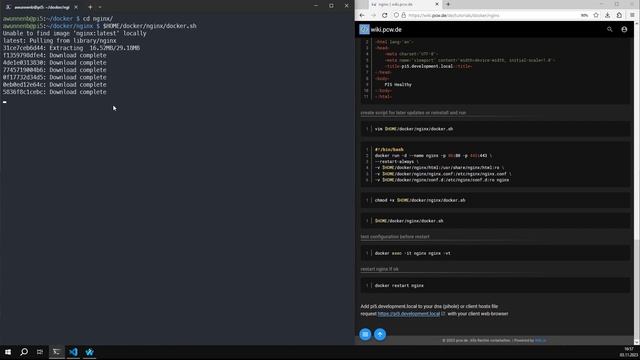Open Task View on the taskbar
This screenshot has height=360, width=640.
point(40,352)
